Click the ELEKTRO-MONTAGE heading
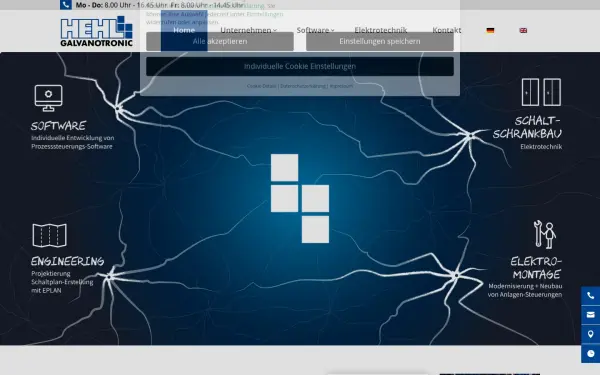600x375 pixels. [x=536, y=268]
